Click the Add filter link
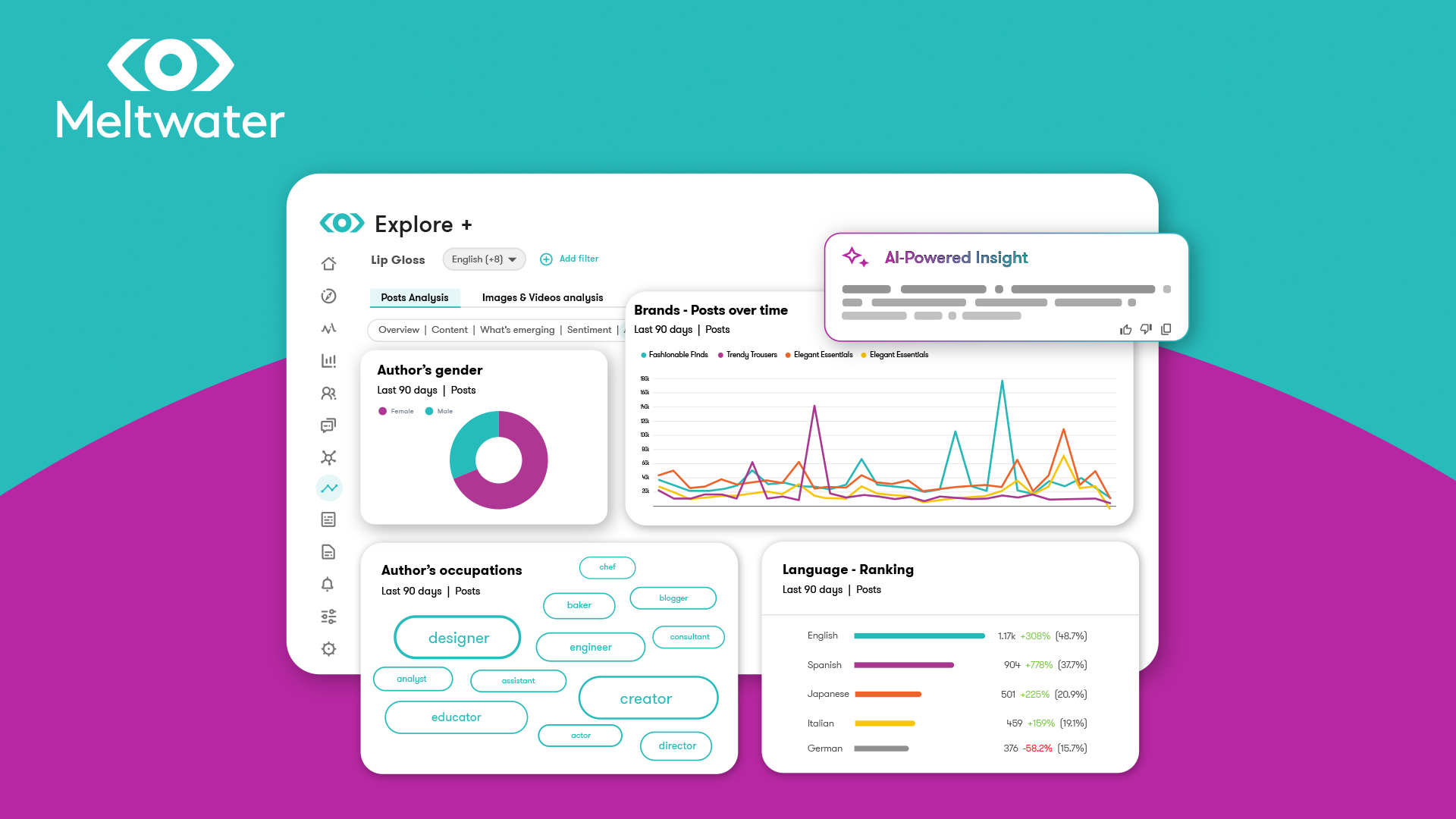The height and width of the screenshot is (819, 1456). pyautogui.click(x=579, y=259)
